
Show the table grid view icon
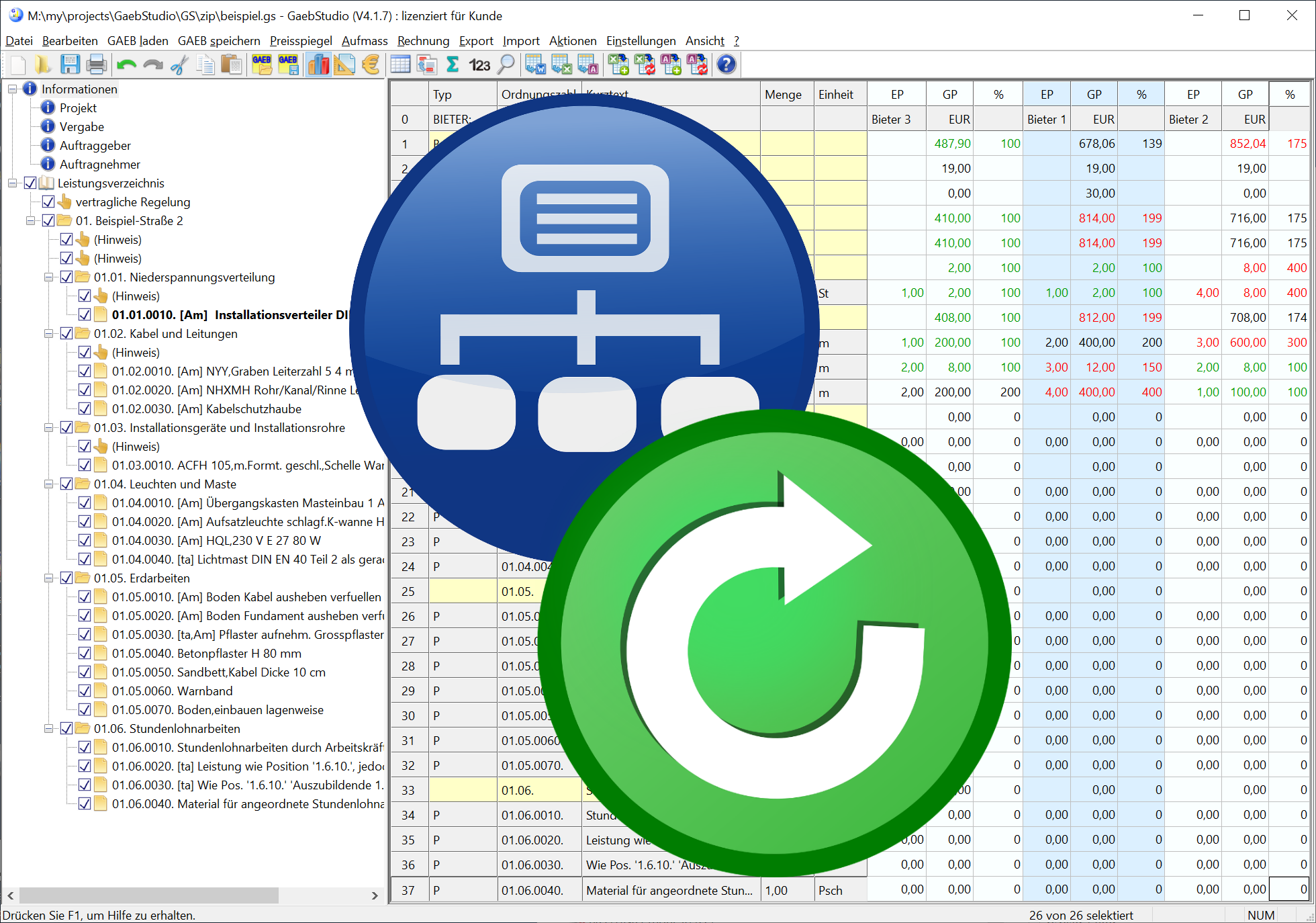click(400, 65)
